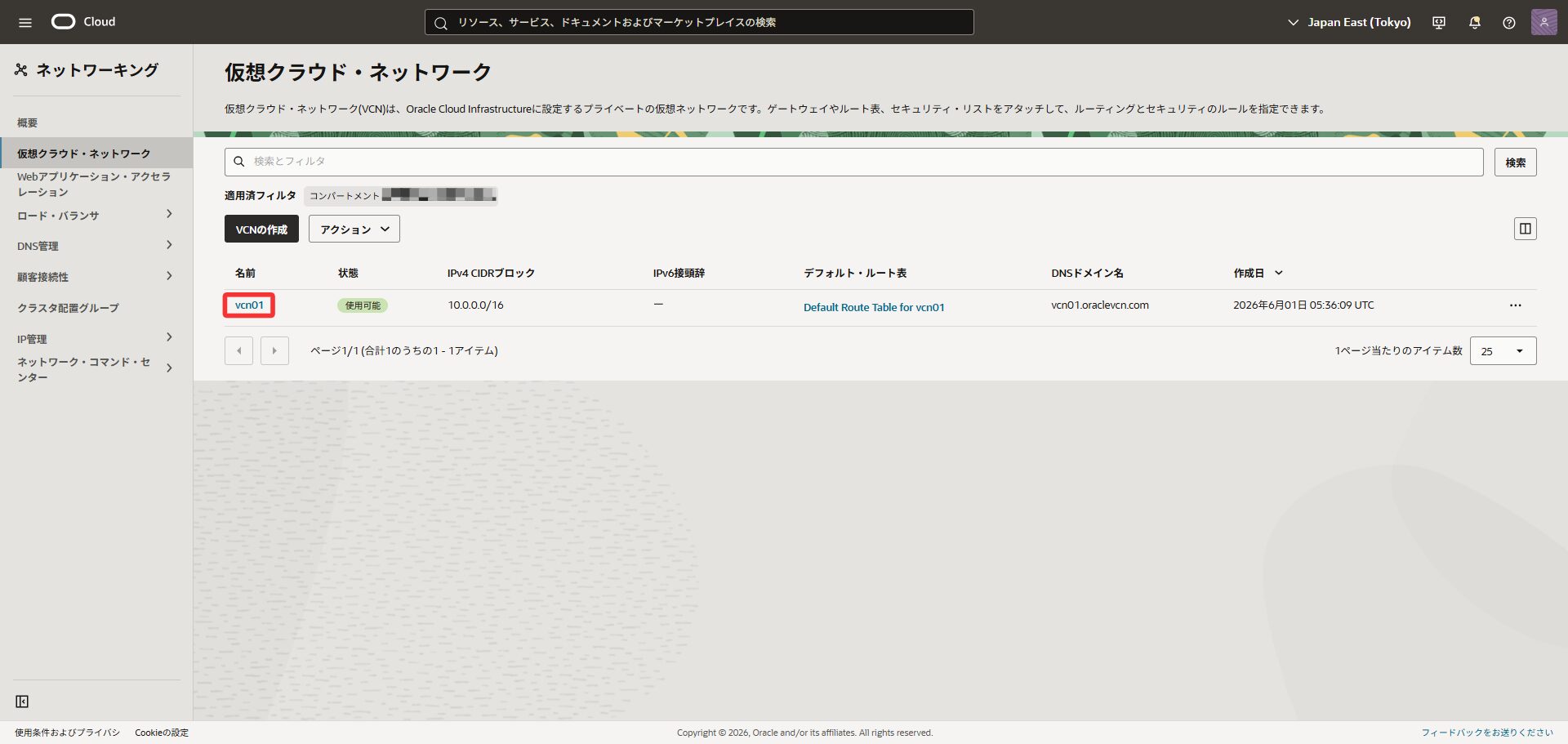Image resolution: width=1568 pixels, height=744 pixels.
Task: Open the user profile avatar menu
Action: pos(1543,22)
